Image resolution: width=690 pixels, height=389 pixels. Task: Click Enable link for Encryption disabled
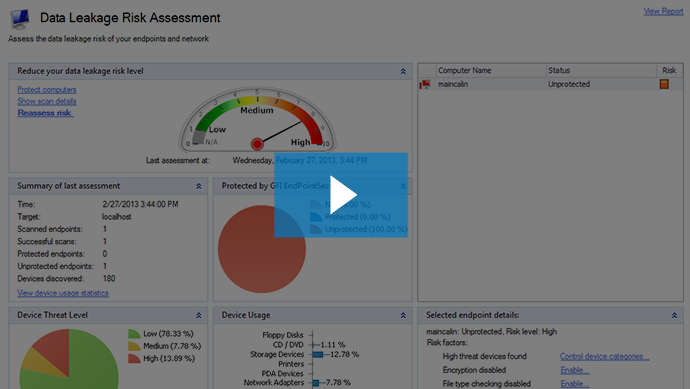(x=574, y=370)
